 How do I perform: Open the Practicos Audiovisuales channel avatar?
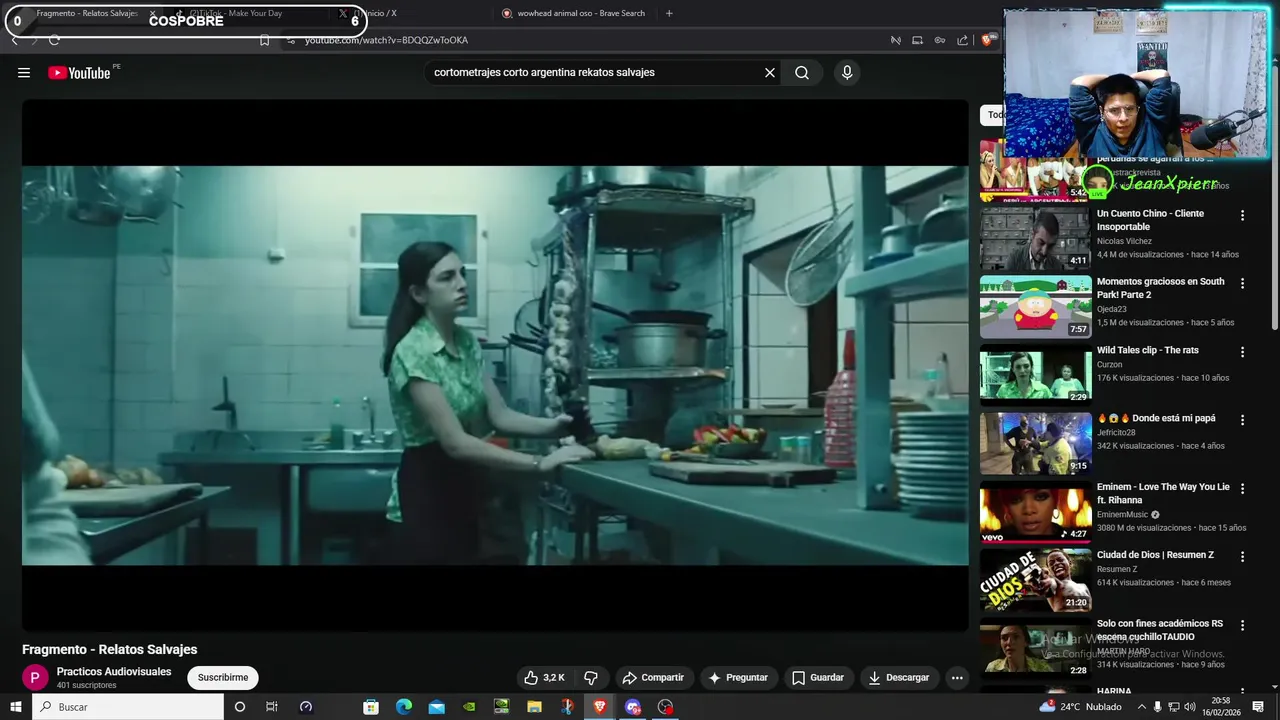point(35,678)
